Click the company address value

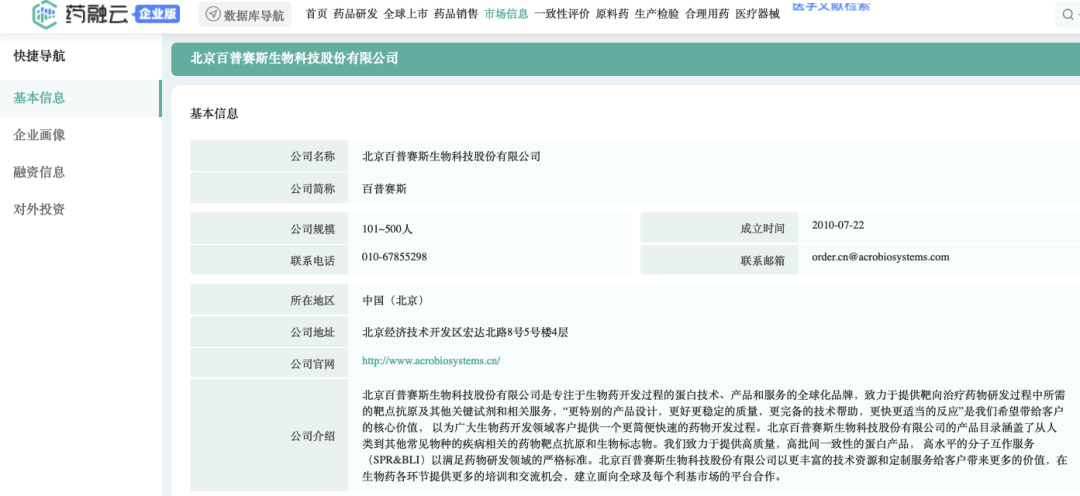[465, 333]
